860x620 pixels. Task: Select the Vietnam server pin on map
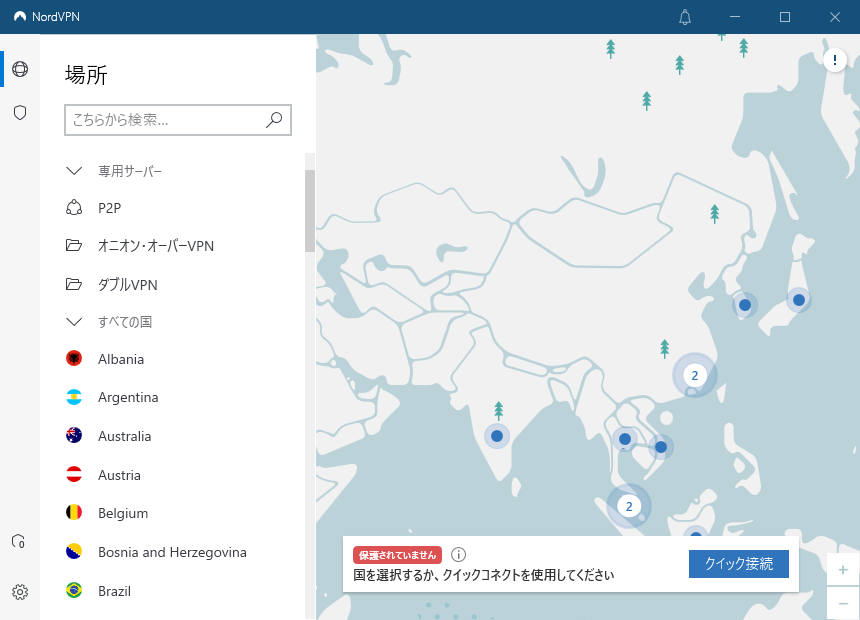[661, 447]
